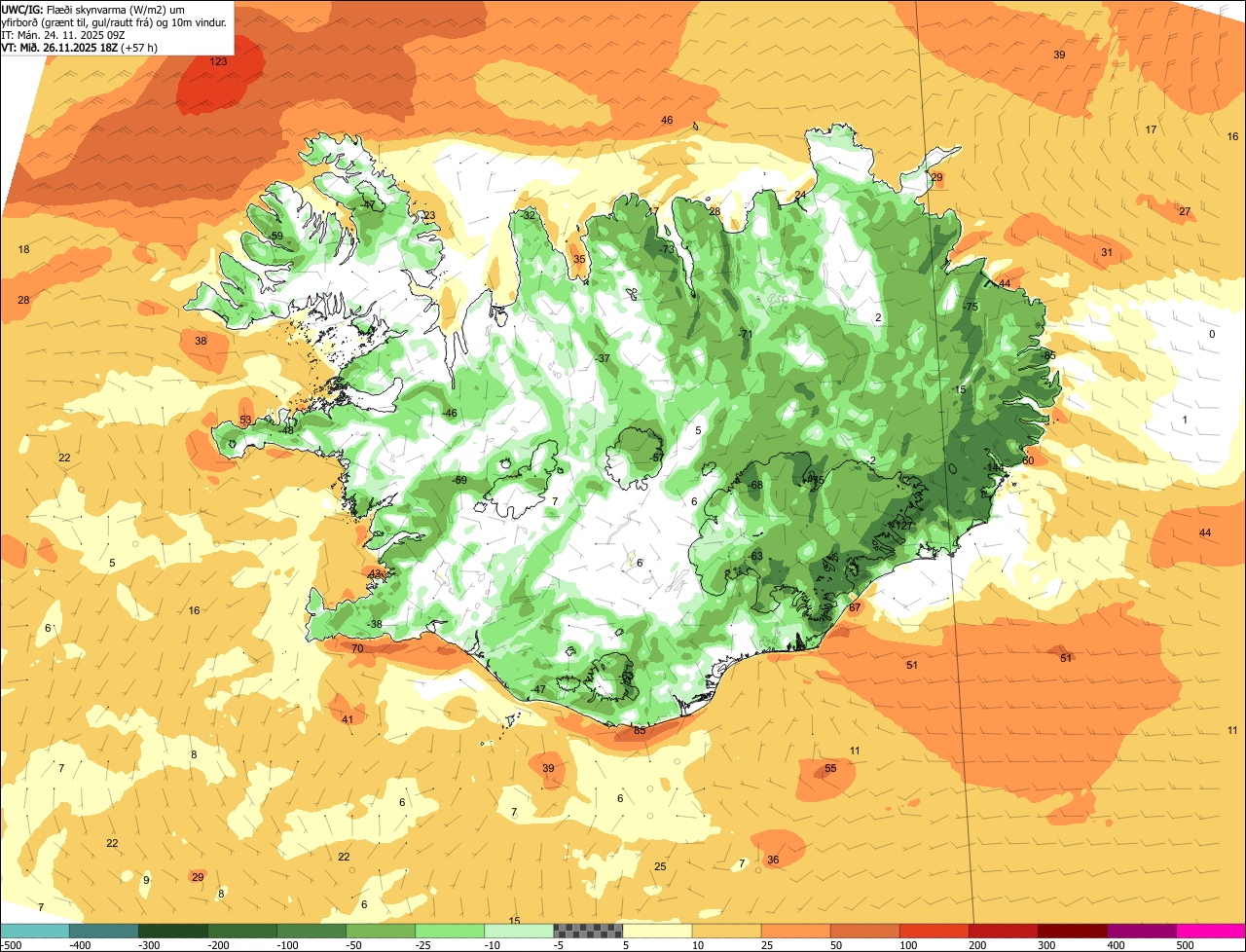This screenshot has width=1246, height=952.
Task: Click the magenta legend swatch above 500
Action: (1211, 931)
